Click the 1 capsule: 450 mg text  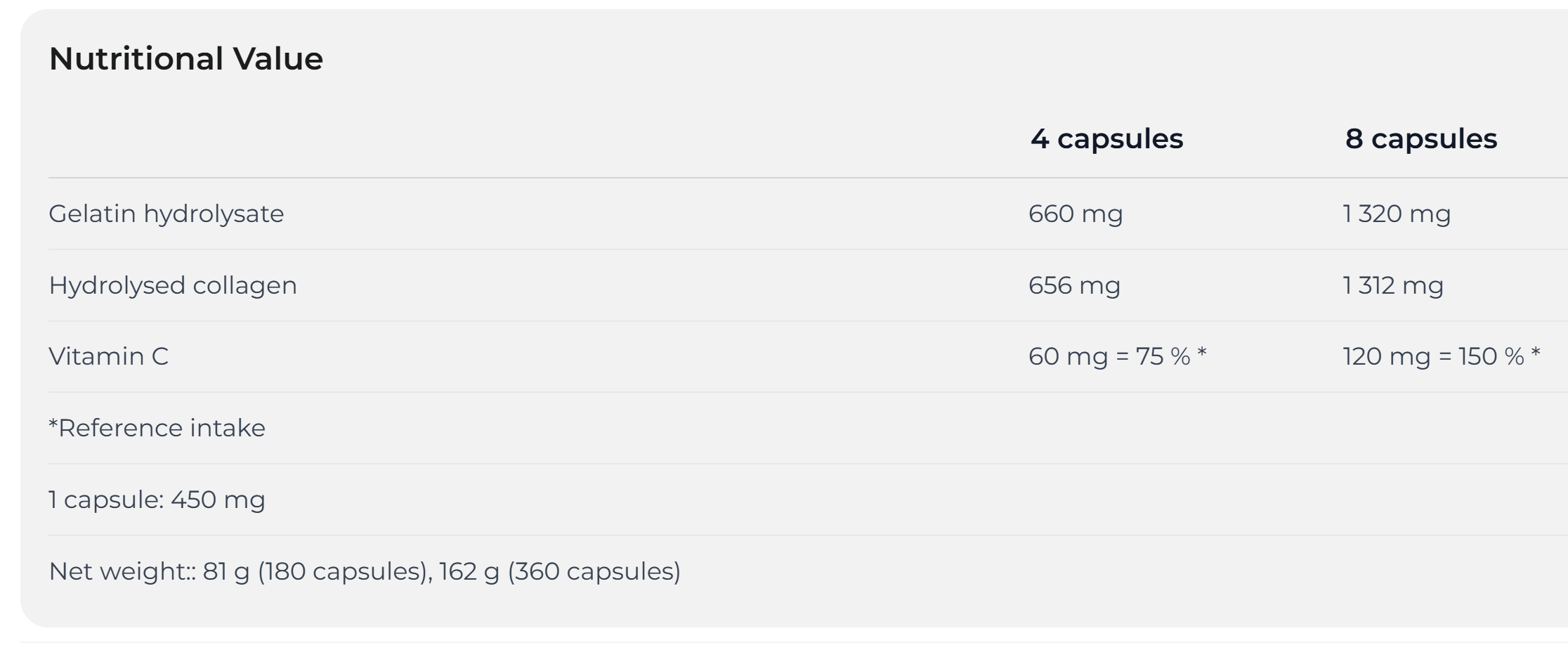pyautogui.click(x=157, y=500)
